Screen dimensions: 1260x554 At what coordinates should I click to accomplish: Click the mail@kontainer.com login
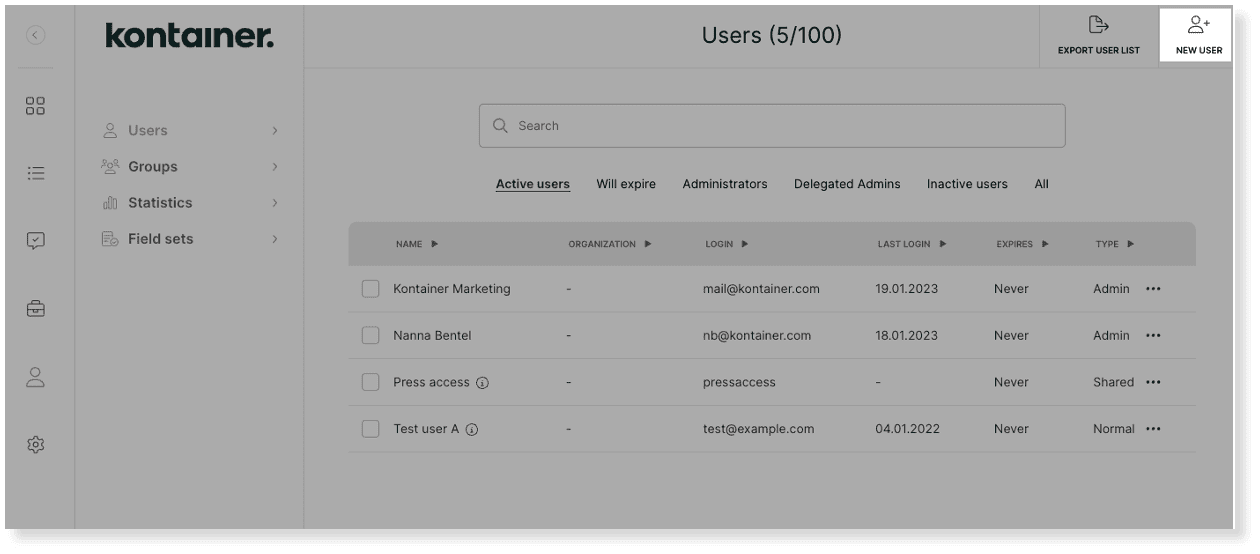(761, 289)
